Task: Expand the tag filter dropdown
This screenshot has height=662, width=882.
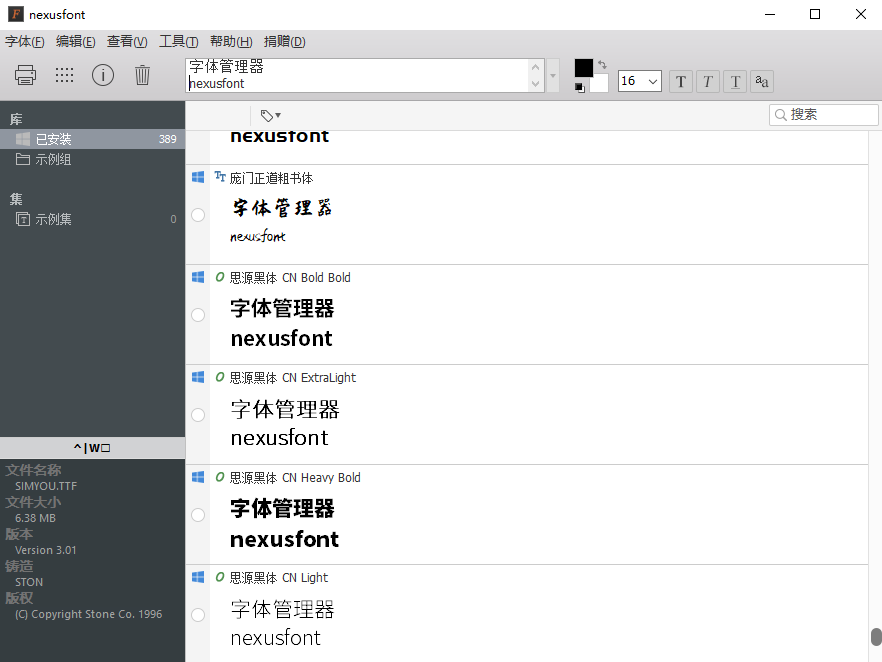Action: (x=270, y=115)
